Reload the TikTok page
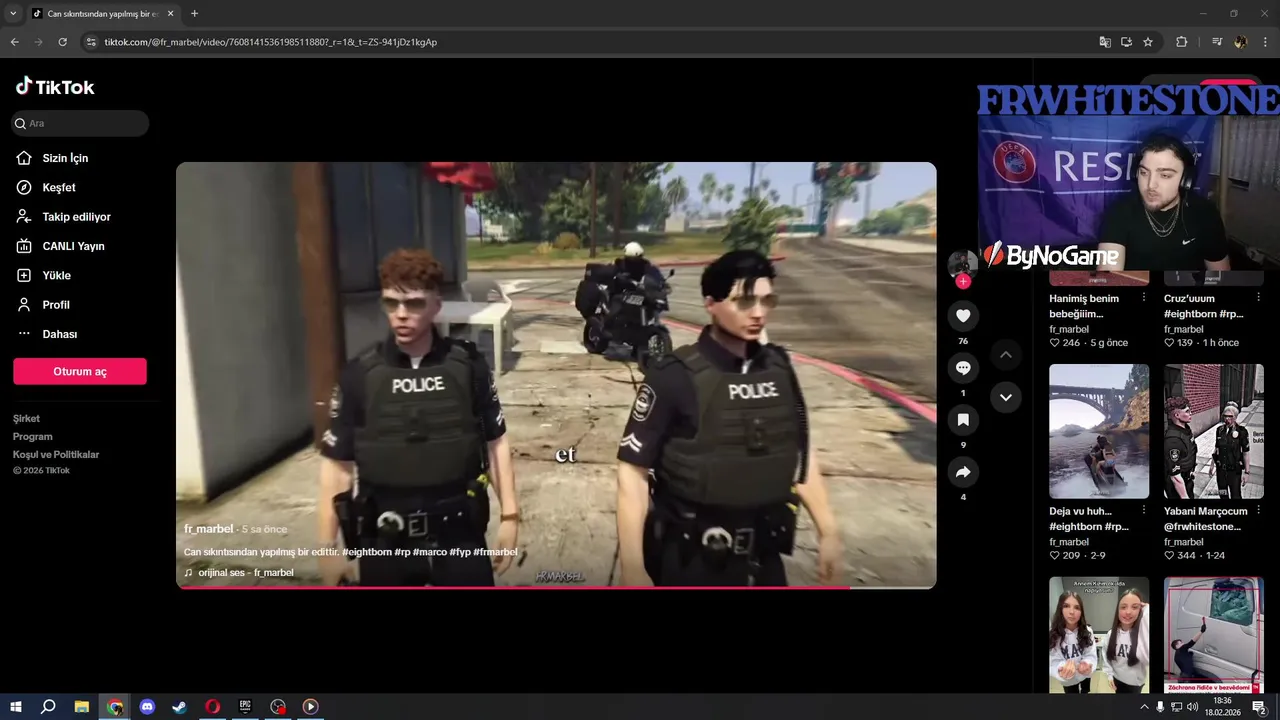Image resolution: width=1280 pixels, height=720 pixels. point(62,42)
